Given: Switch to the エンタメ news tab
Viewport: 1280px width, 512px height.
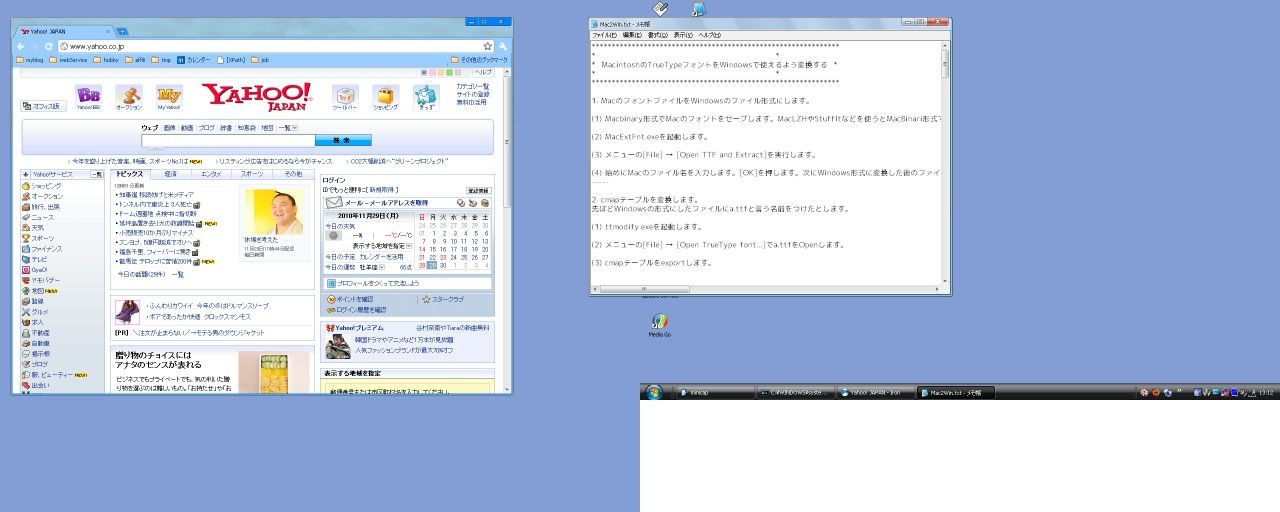Looking at the screenshot, I should coord(212,174).
